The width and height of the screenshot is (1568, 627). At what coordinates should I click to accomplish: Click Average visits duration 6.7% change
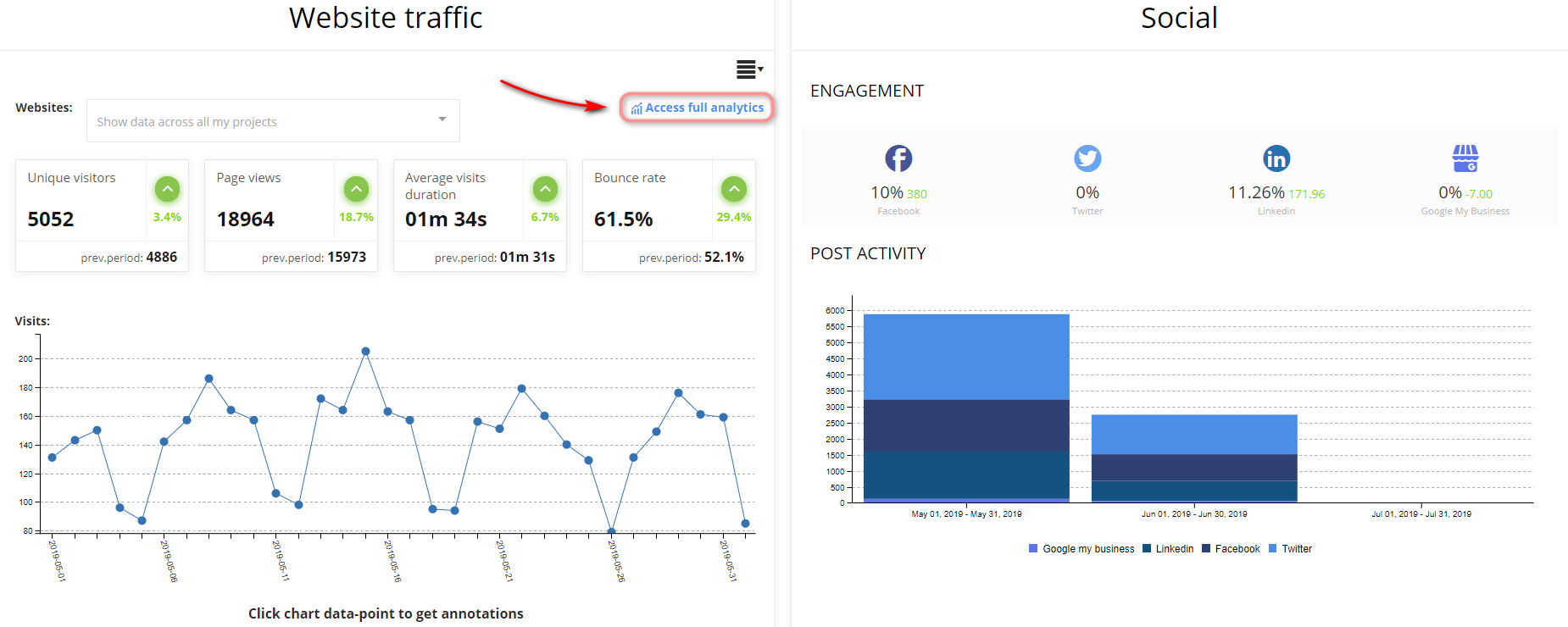545,217
